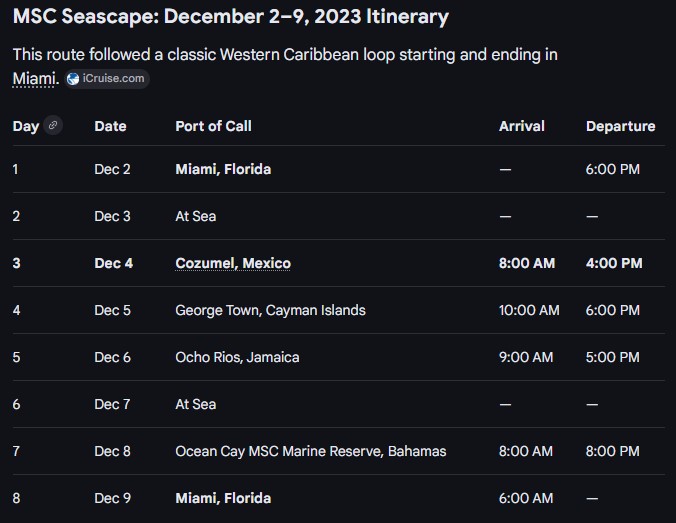Select the 5:00 PM departure for Ocho Rios
This screenshot has width=676, height=523.
coord(613,357)
